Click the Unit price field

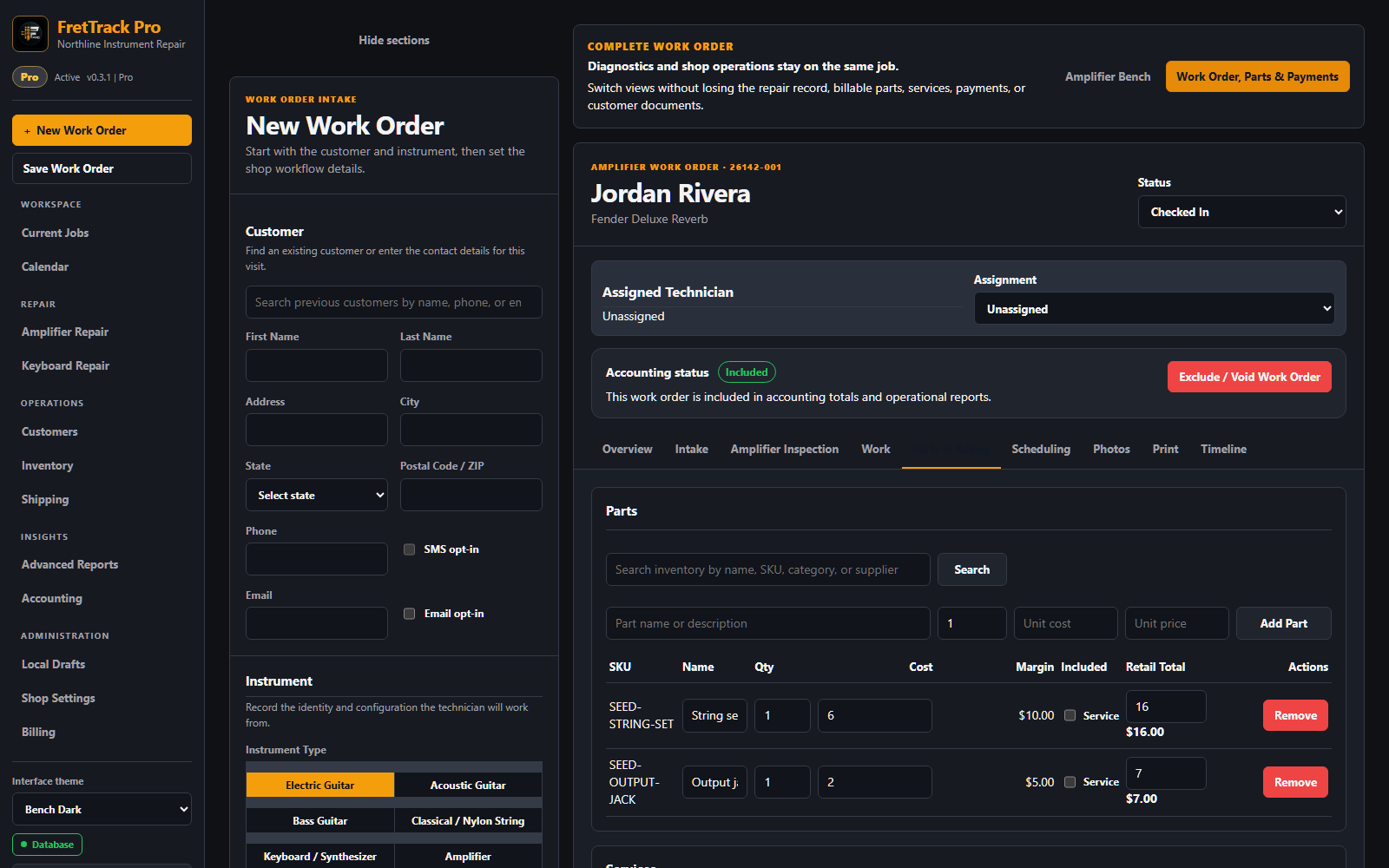[1177, 623]
